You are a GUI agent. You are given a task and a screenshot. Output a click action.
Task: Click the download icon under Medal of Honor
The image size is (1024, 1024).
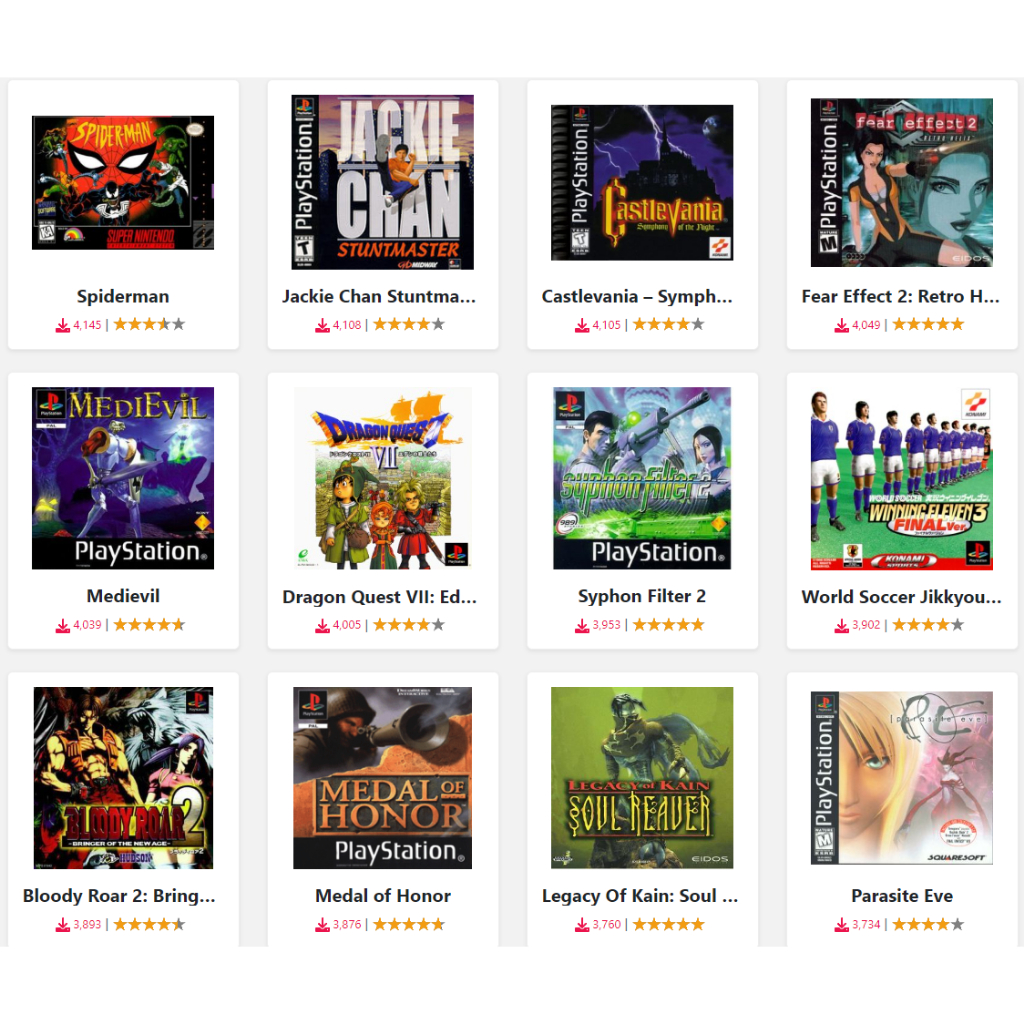[323, 925]
